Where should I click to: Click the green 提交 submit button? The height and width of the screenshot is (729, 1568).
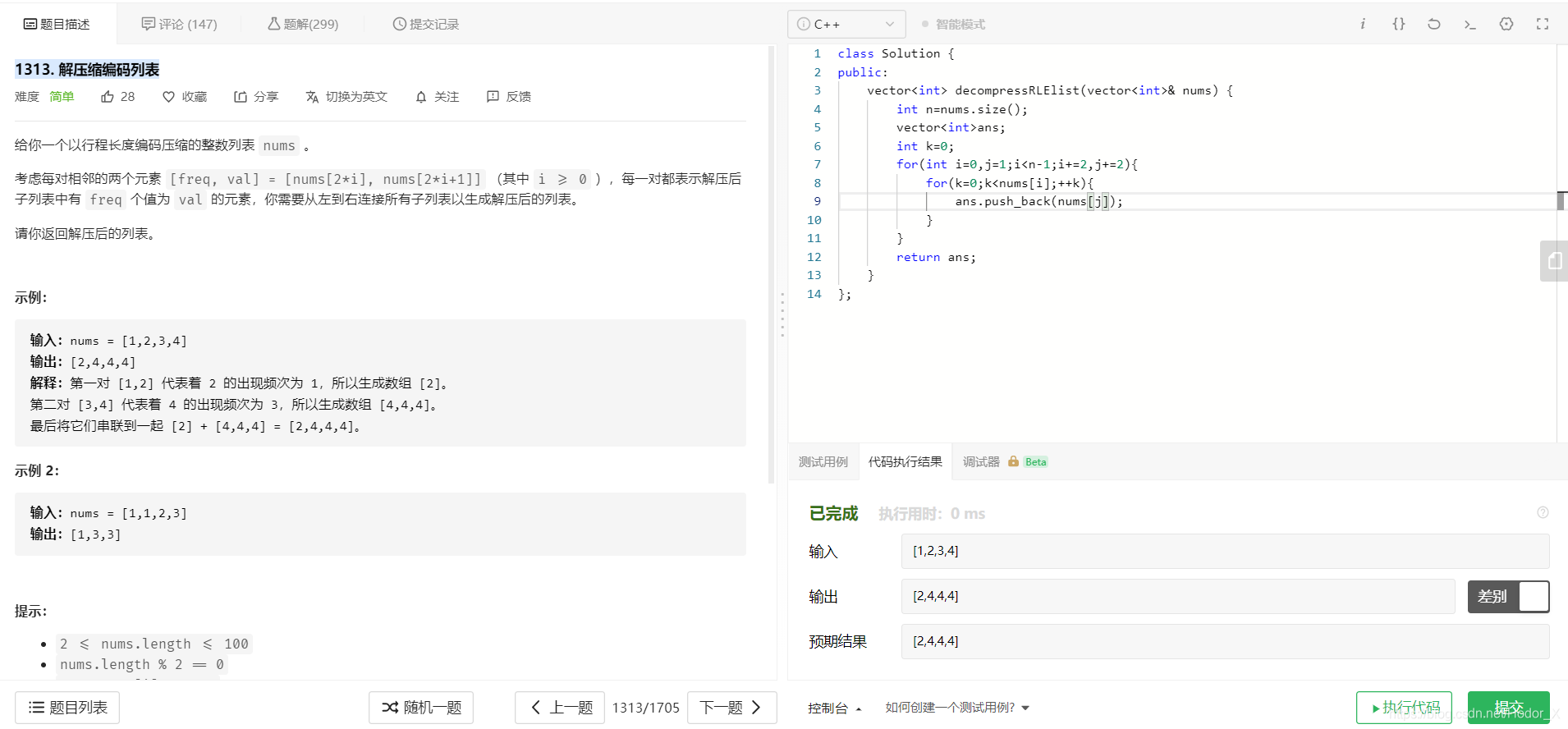click(x=1508, y=708)
